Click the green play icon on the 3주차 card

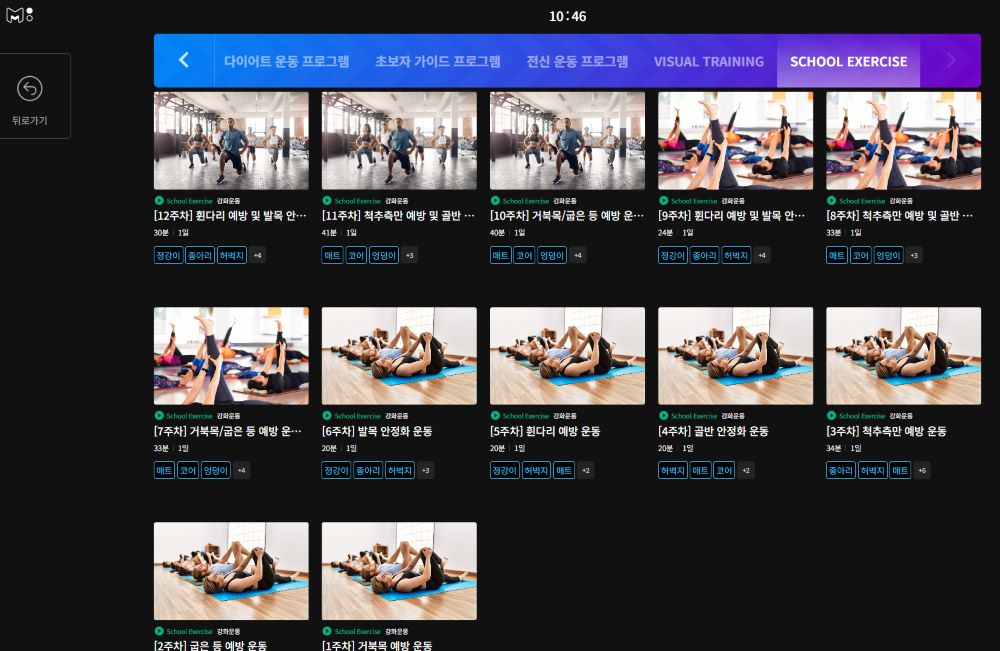[831, 416]
